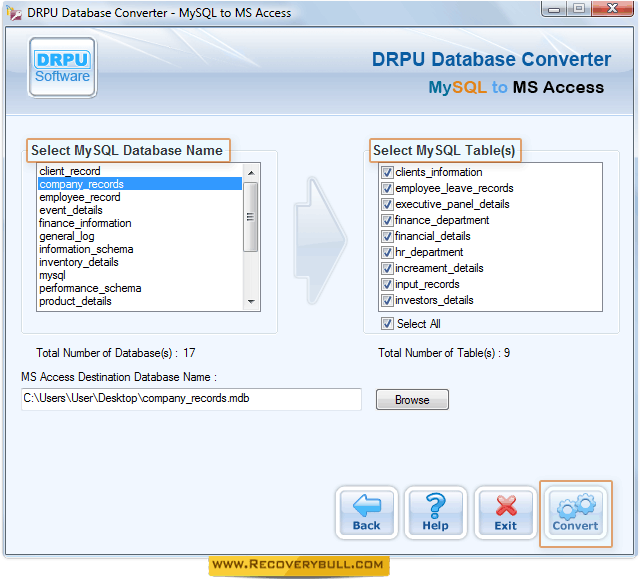Select performance_schema database

[x=140, y=288]
